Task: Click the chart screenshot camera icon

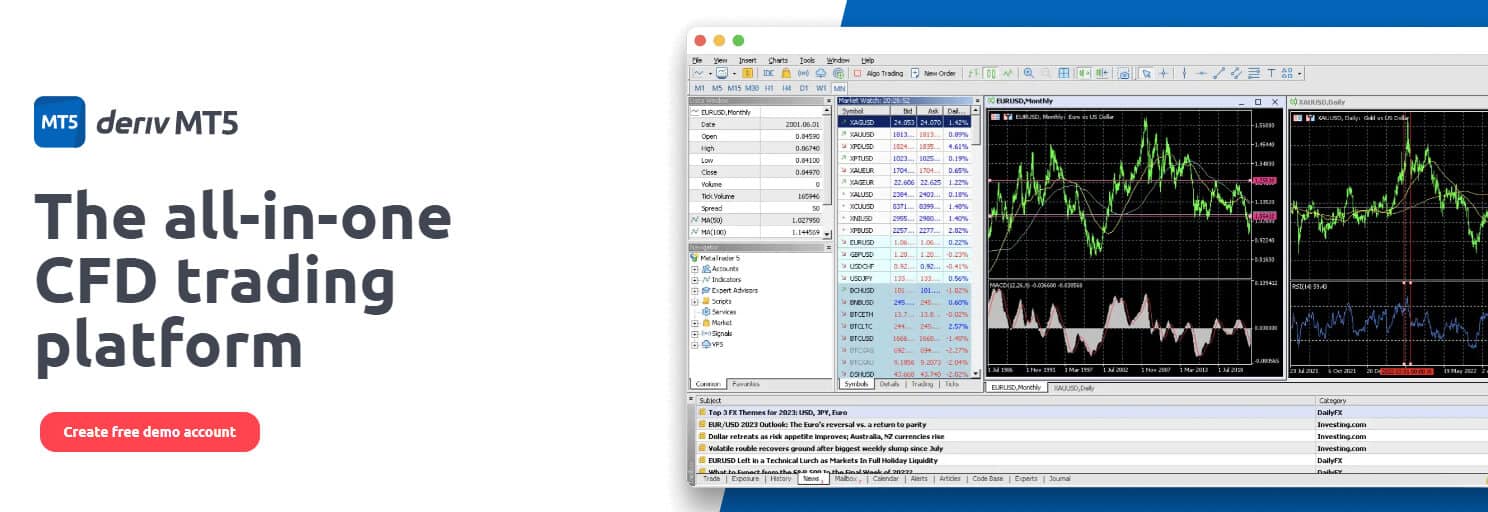Action: tap(1123, 73)
